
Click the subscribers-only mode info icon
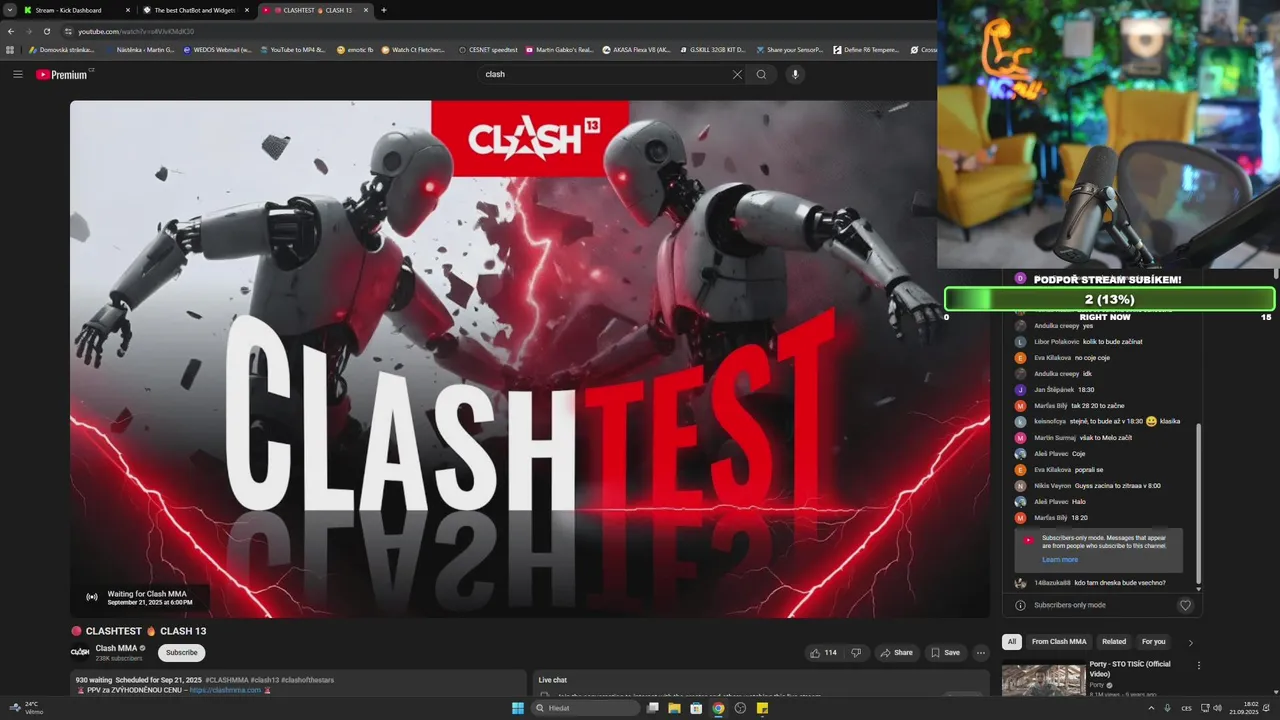1021,605
